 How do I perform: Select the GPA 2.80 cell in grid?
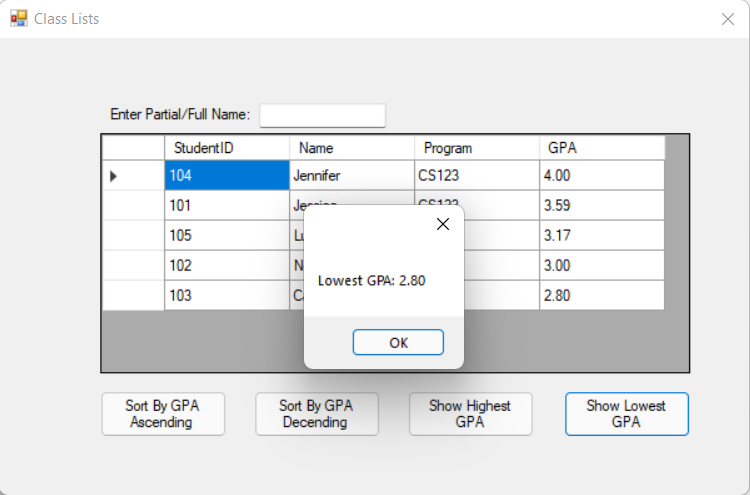tap(602, 296)
